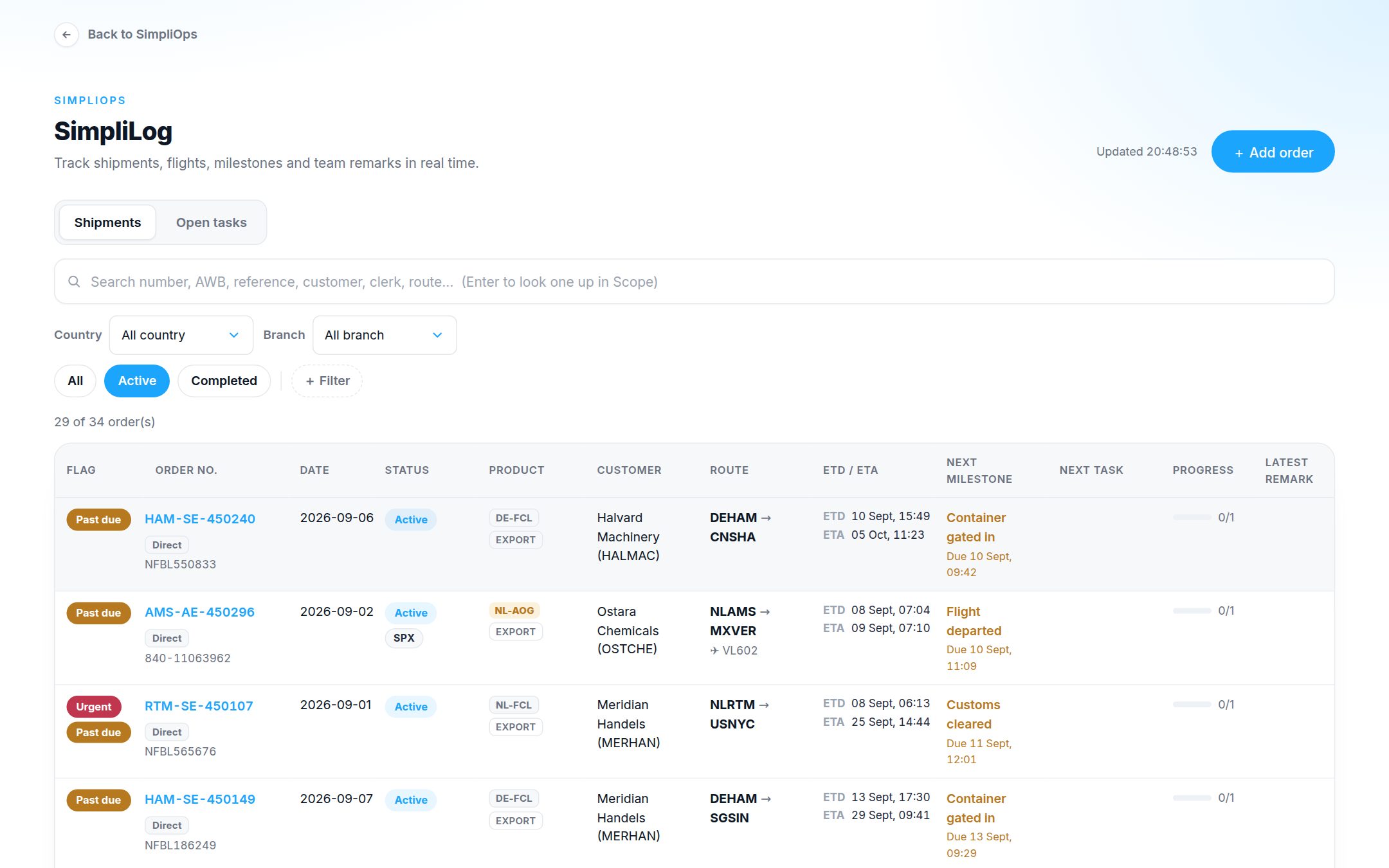Click the Urgent flag on RTM-SE-450107

(x=94, y=707)
